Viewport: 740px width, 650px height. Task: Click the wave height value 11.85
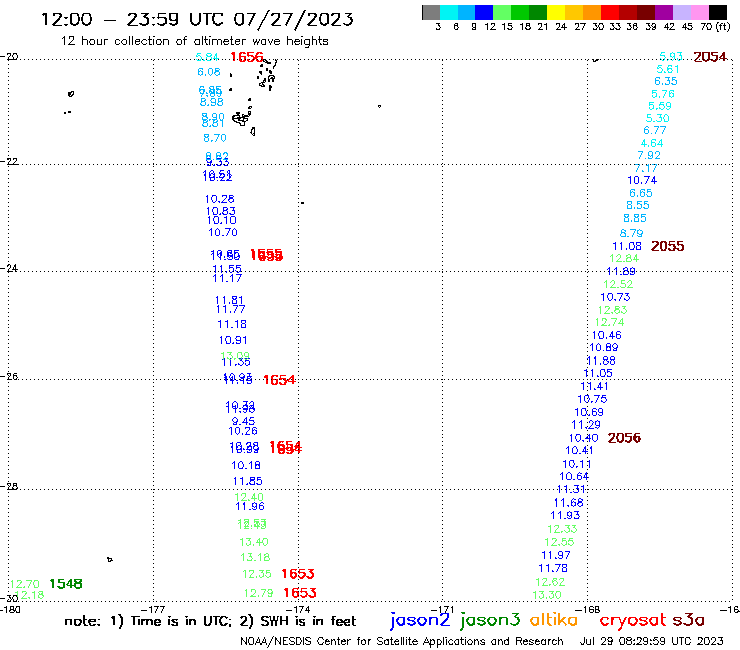coord(247,481)
